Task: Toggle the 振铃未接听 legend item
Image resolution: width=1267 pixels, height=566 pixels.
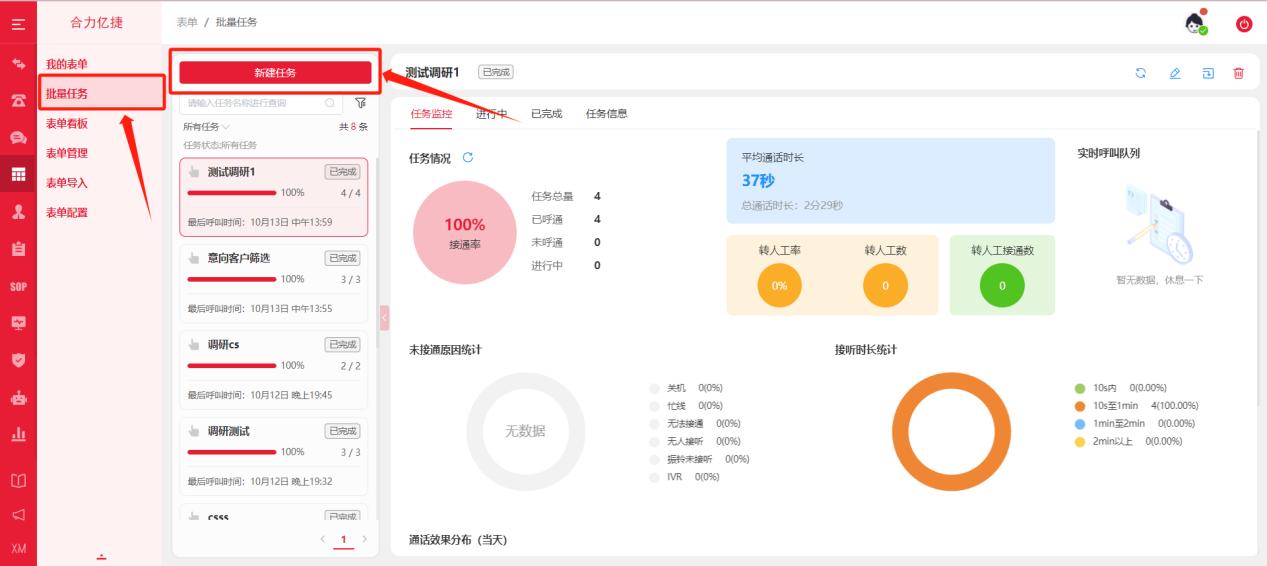Action: 698,459
